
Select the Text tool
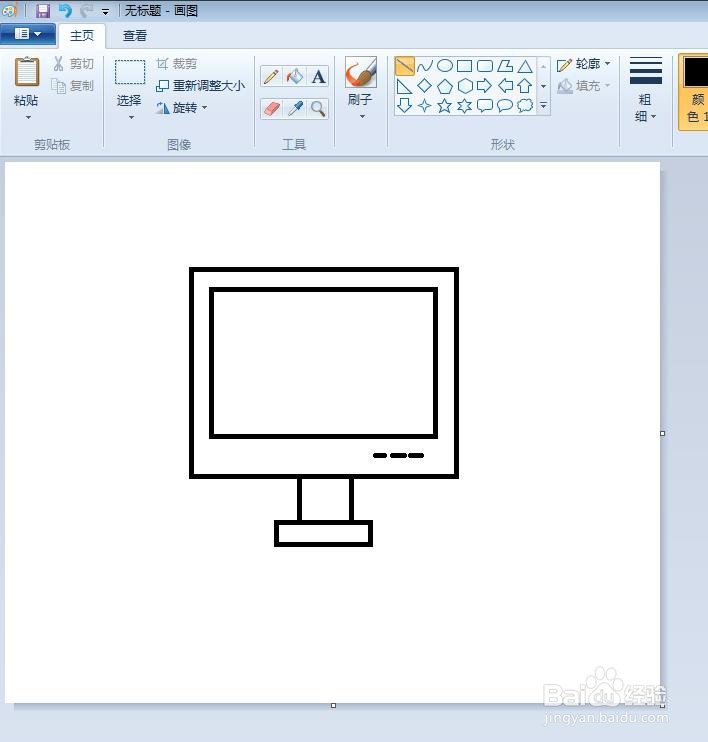pyautogui.click(x=318, y=76)
